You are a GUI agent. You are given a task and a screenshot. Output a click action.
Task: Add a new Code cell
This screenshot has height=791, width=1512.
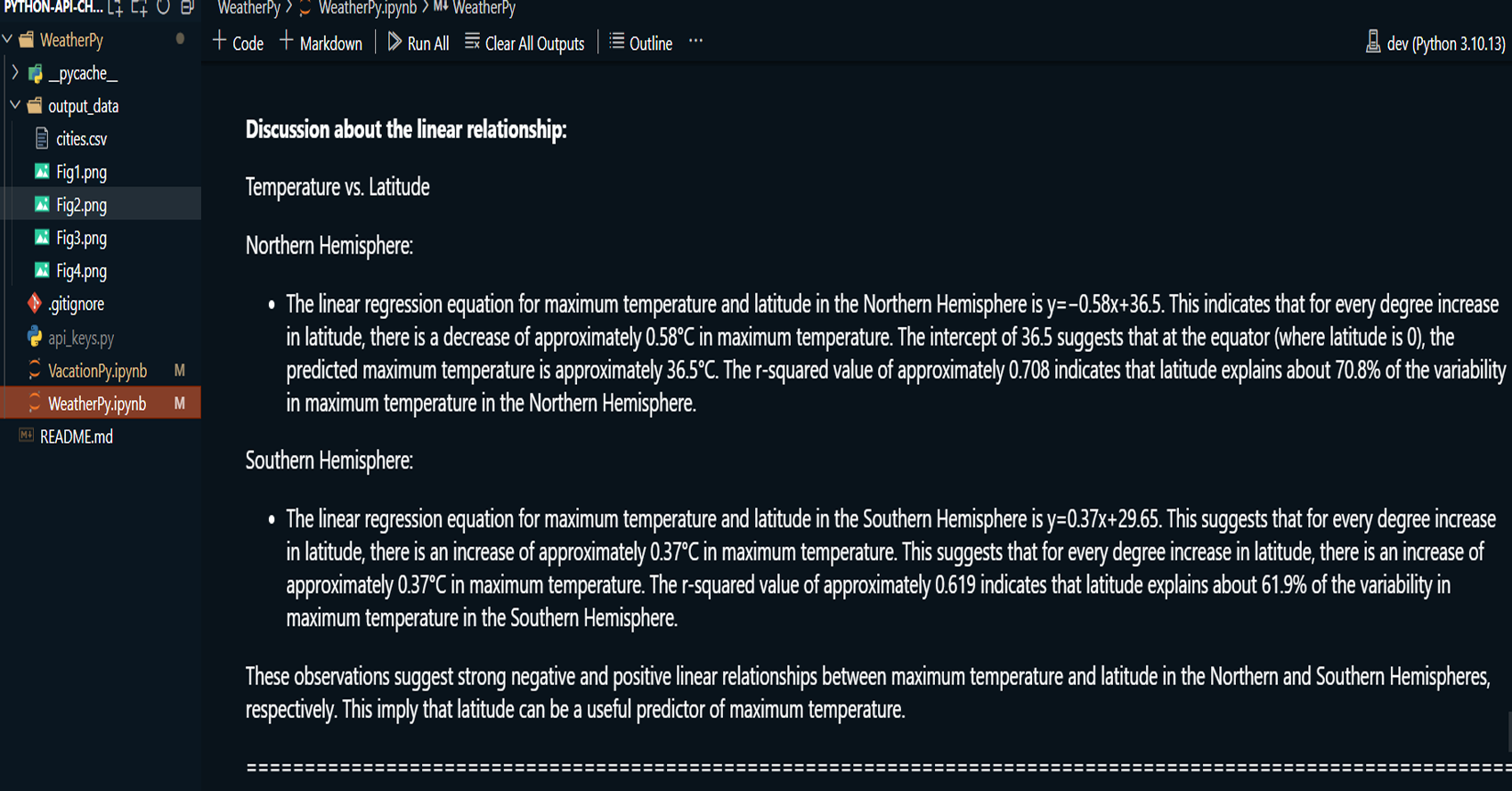click(238, 43)
